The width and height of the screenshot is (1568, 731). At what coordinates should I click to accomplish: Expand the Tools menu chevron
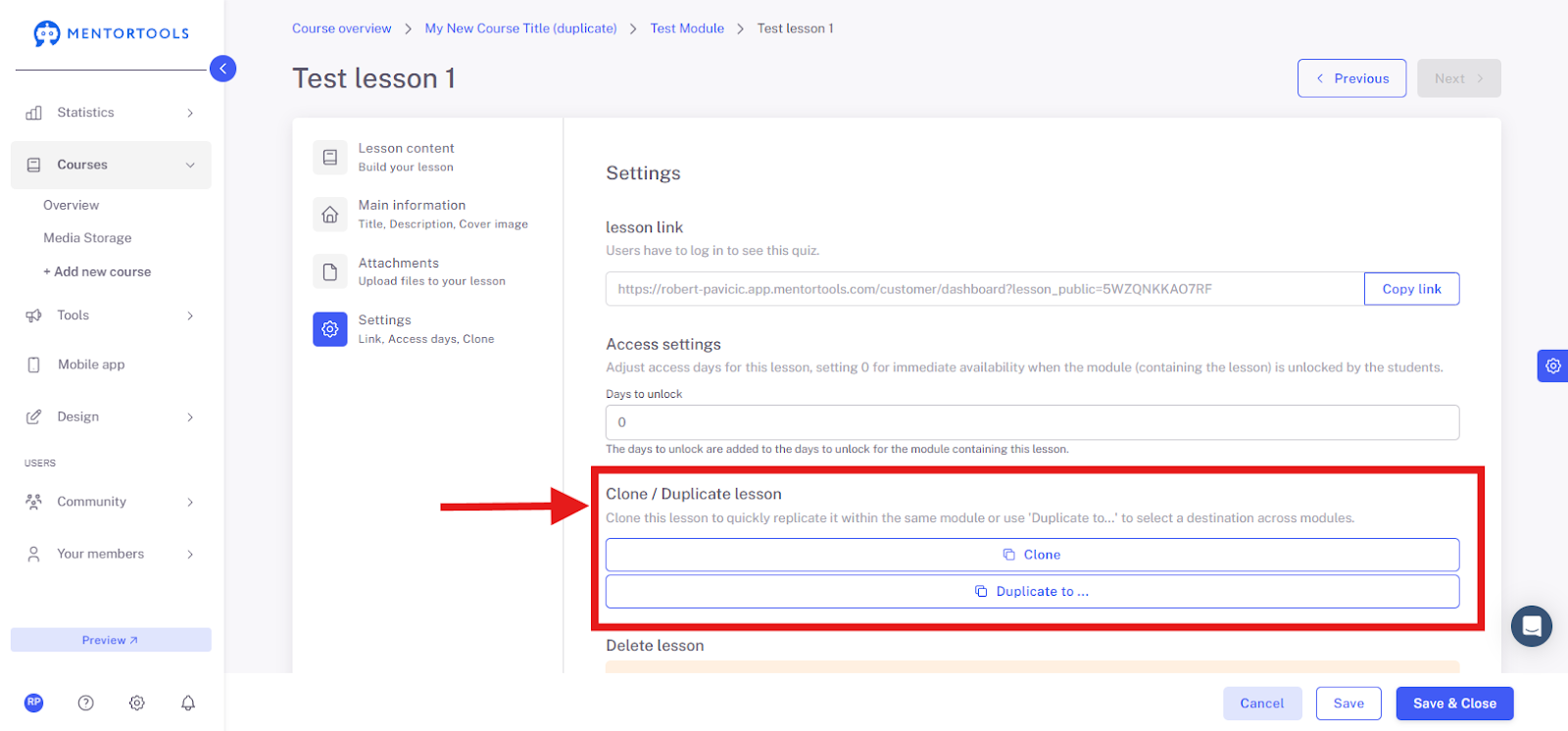(190, 316)
